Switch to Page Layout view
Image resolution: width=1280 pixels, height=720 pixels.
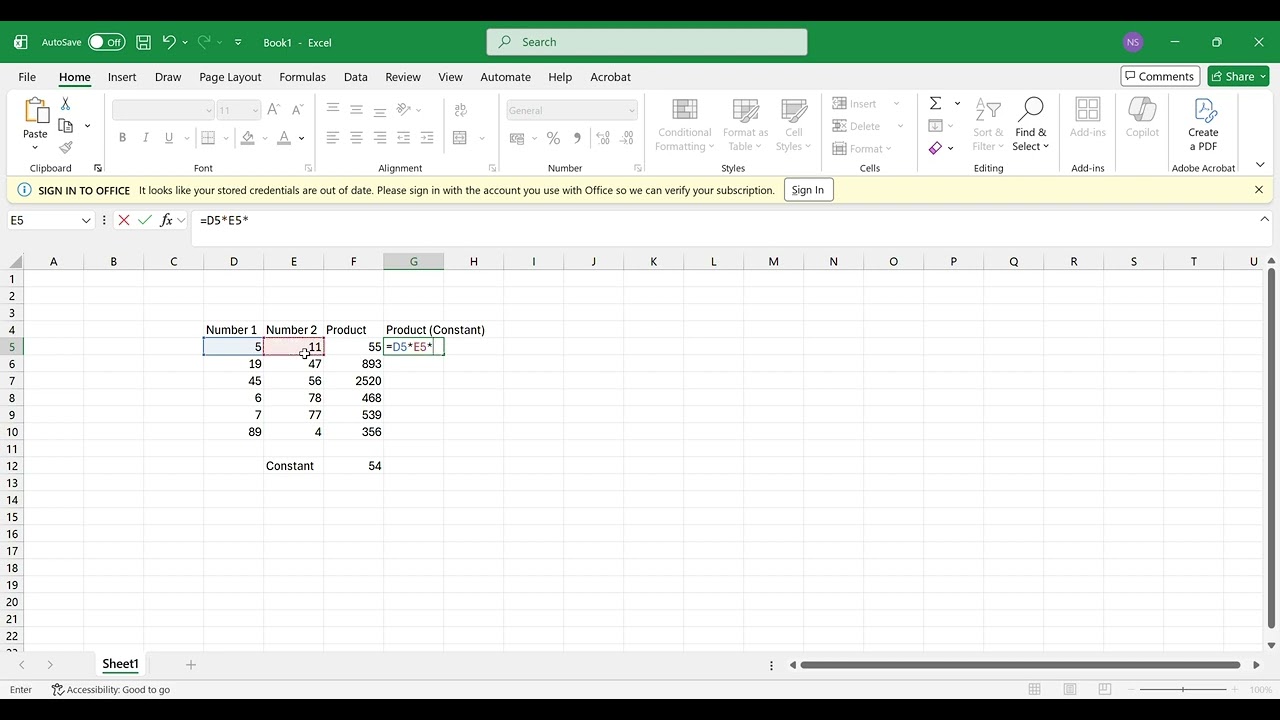pos(1070,690)
